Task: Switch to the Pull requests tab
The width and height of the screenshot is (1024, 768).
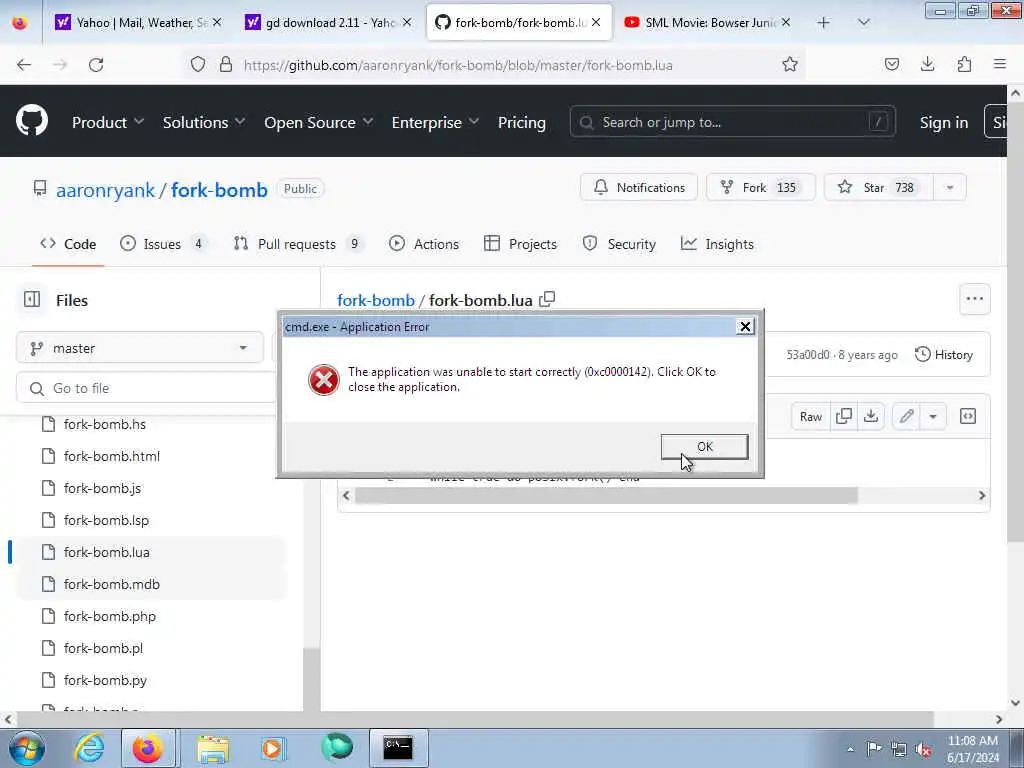Action: point(297,244)
